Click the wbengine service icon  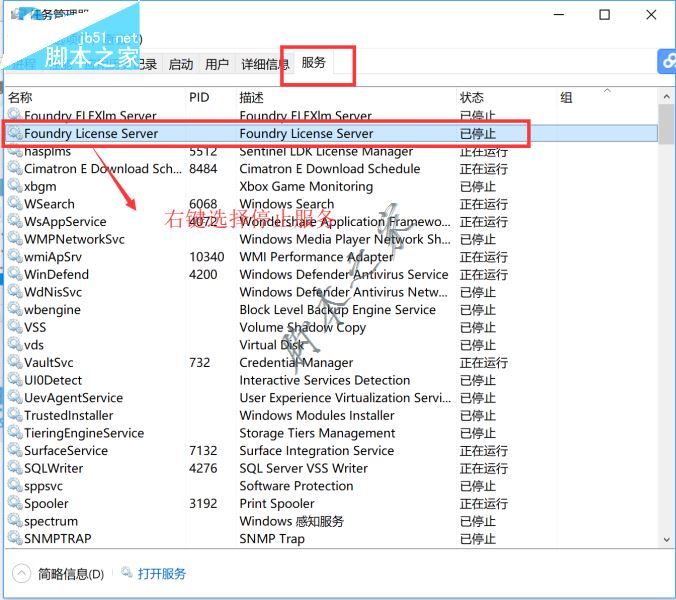(x=15, y=309)
